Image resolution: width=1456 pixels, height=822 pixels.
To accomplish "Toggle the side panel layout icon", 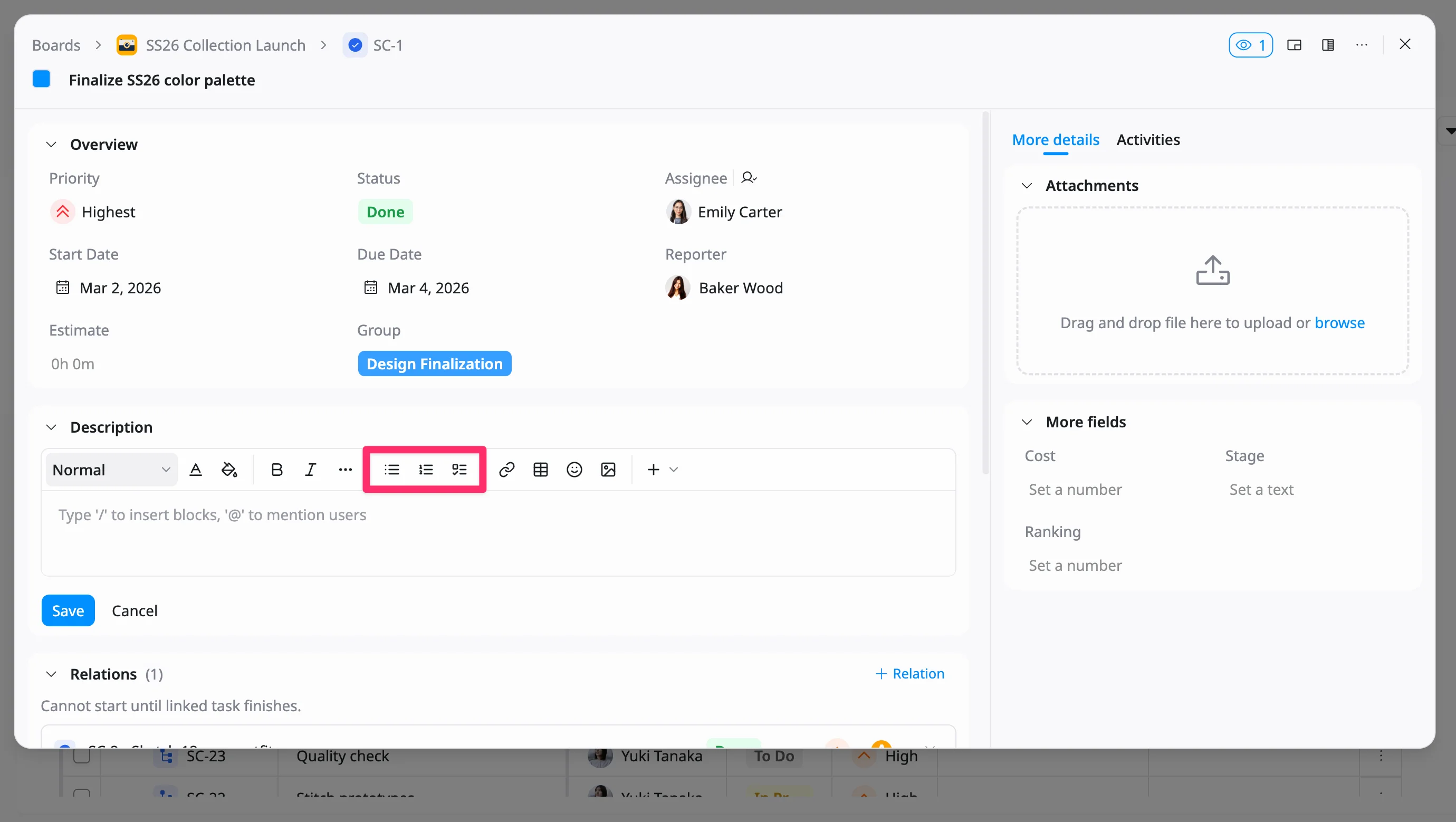I will 1328,45.
